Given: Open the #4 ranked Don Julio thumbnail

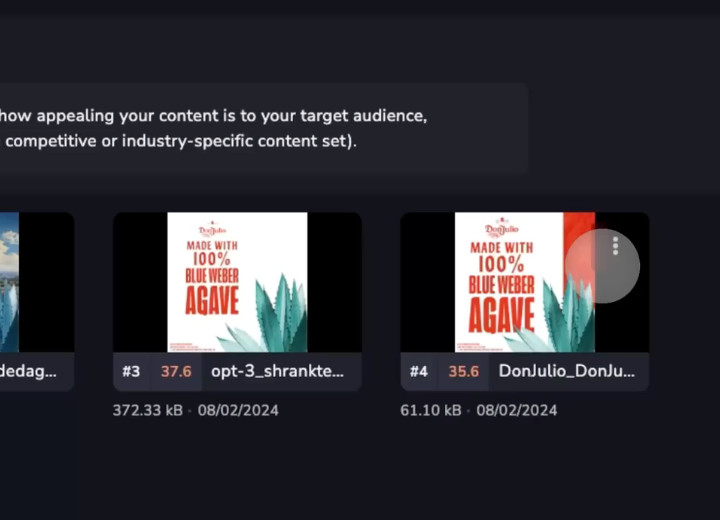Looking at the screenshot, I should pyautogui.click(x=524, y=282).
